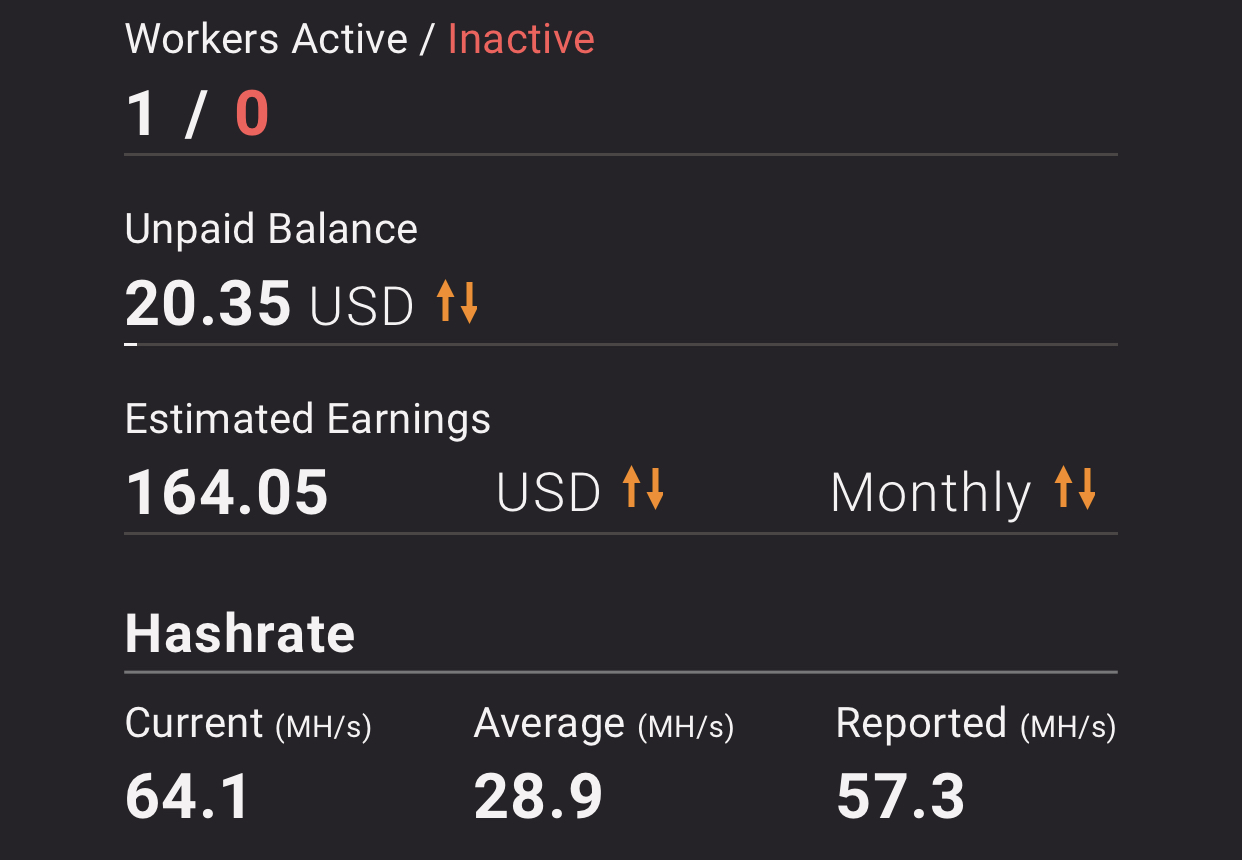
Task: Click the Reported (MH/s) column label
Action: coord(976,724)
